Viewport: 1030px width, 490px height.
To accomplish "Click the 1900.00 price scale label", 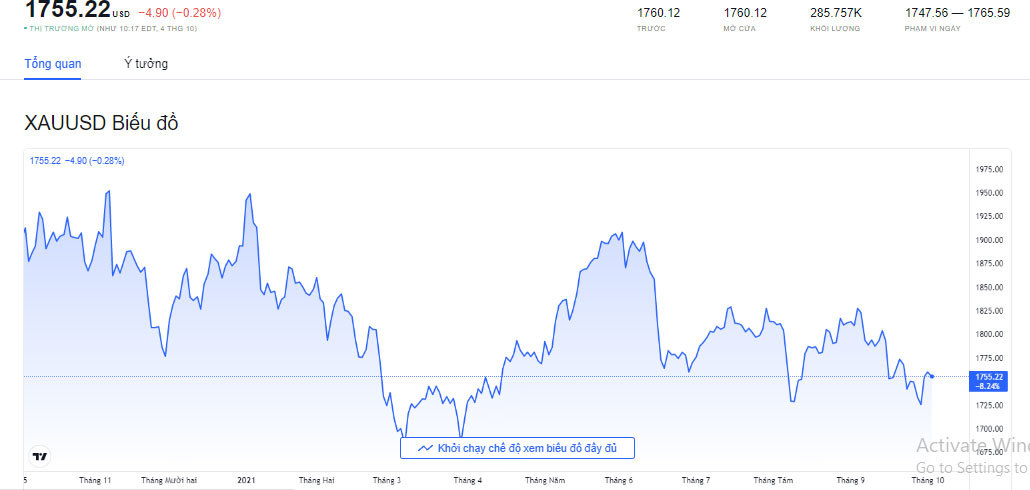I will pyautogui.click(x=990, y=240).
